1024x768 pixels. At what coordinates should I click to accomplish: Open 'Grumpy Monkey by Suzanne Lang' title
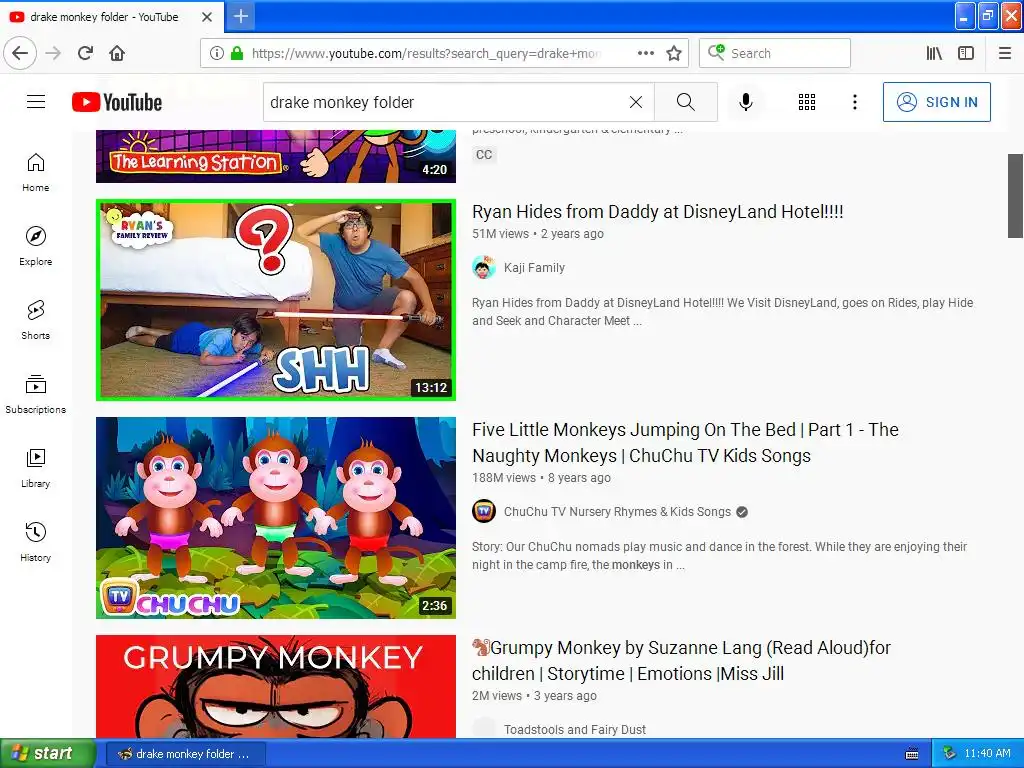click(681, 660)
